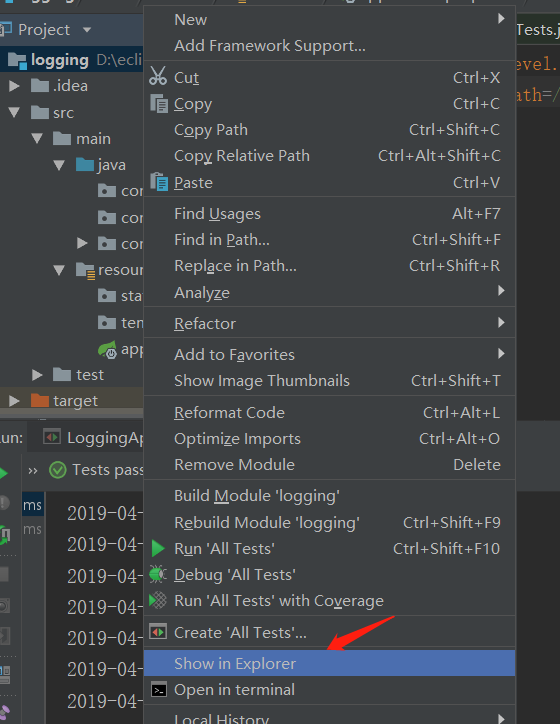
Task: Open the Add to Favorites submenu
Action: (x=330, y=354)
